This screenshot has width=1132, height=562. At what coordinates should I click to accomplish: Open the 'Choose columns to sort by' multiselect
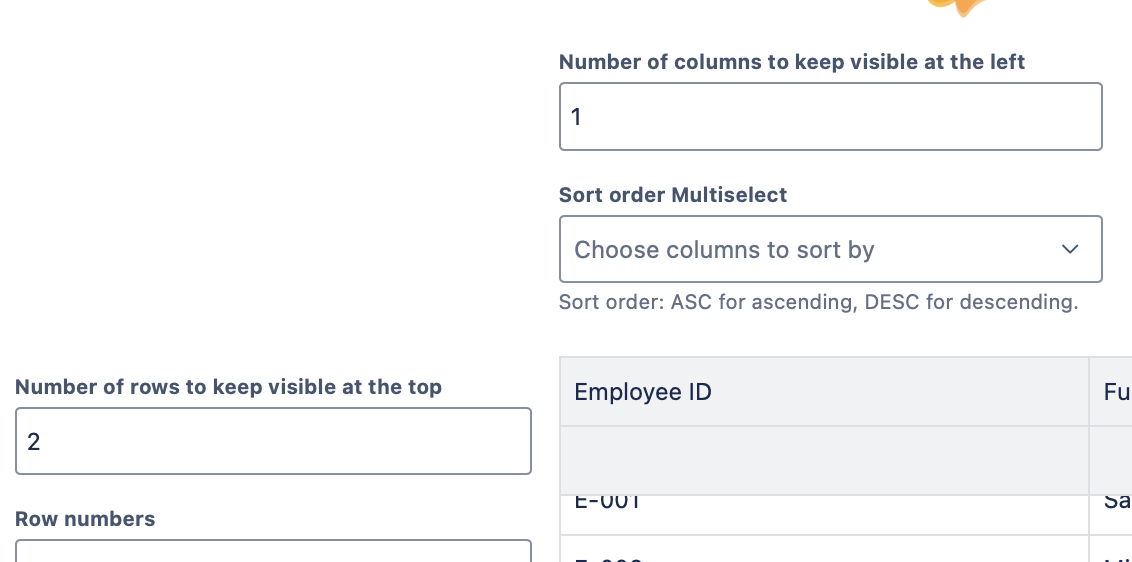pyautogui.click(x=800, y=249)
